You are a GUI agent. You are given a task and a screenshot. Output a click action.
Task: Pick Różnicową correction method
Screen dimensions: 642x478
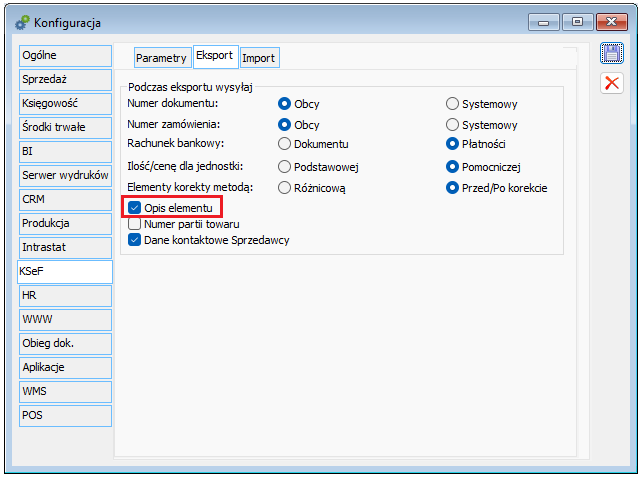[x=285, y=186]
